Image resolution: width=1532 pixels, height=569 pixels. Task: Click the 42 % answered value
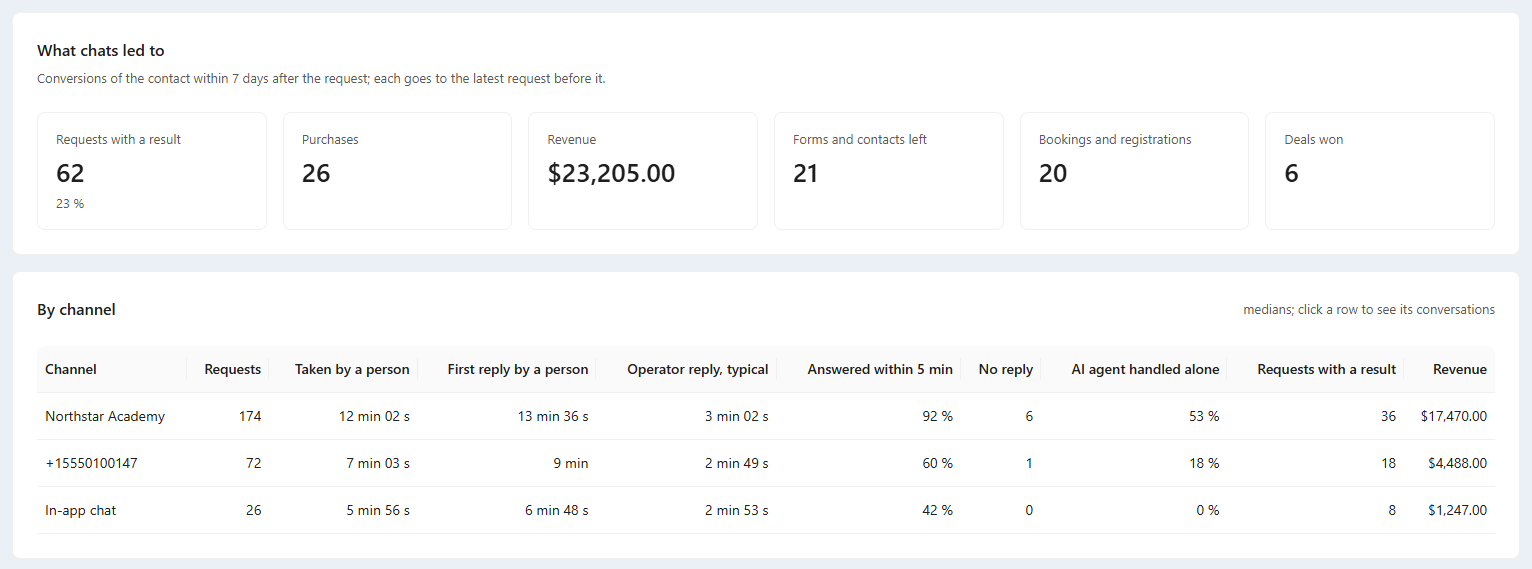click(x=937, y=510)
